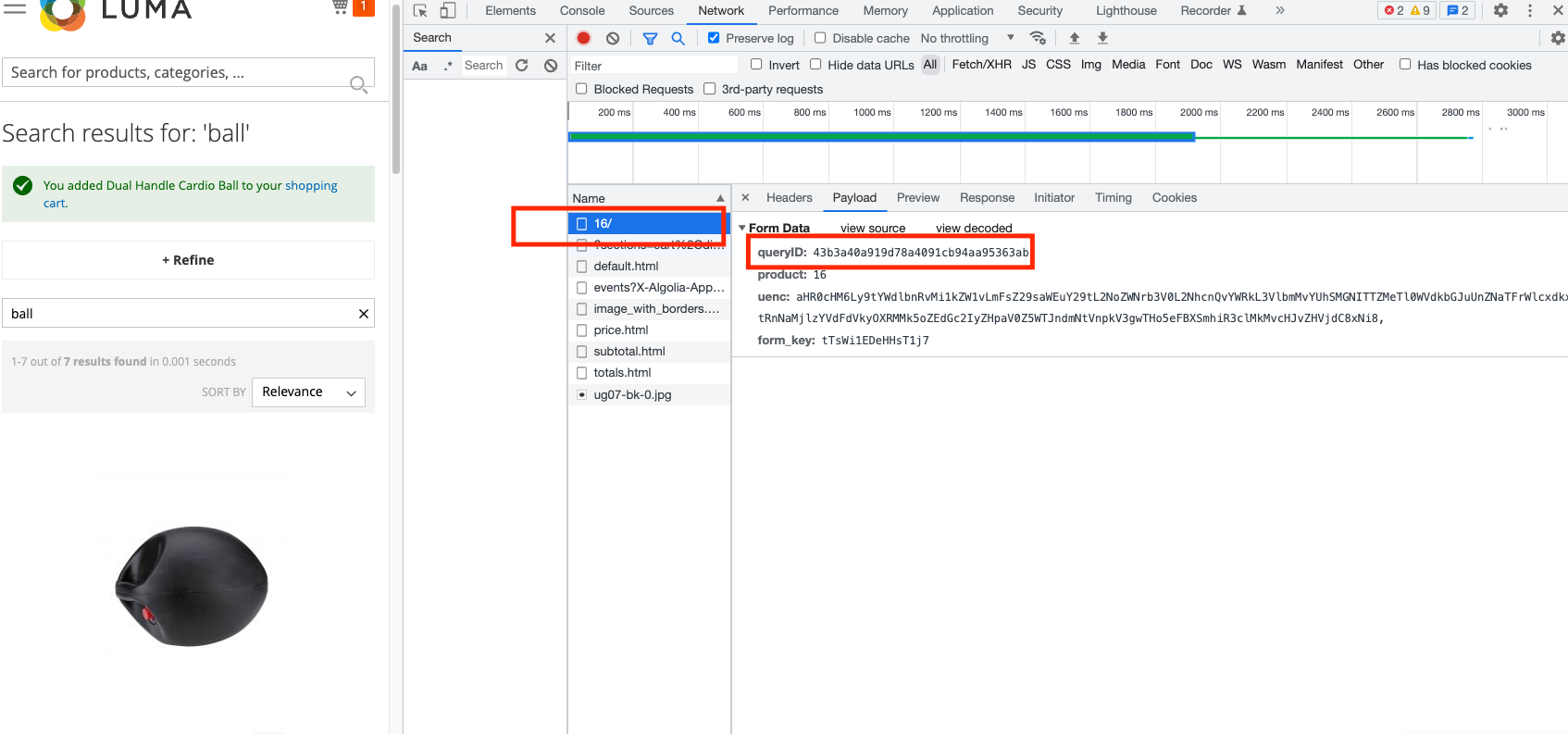Filter requests by Img type
The width and height of the screenshot is (1568, 734).
tap(1091, 65)
